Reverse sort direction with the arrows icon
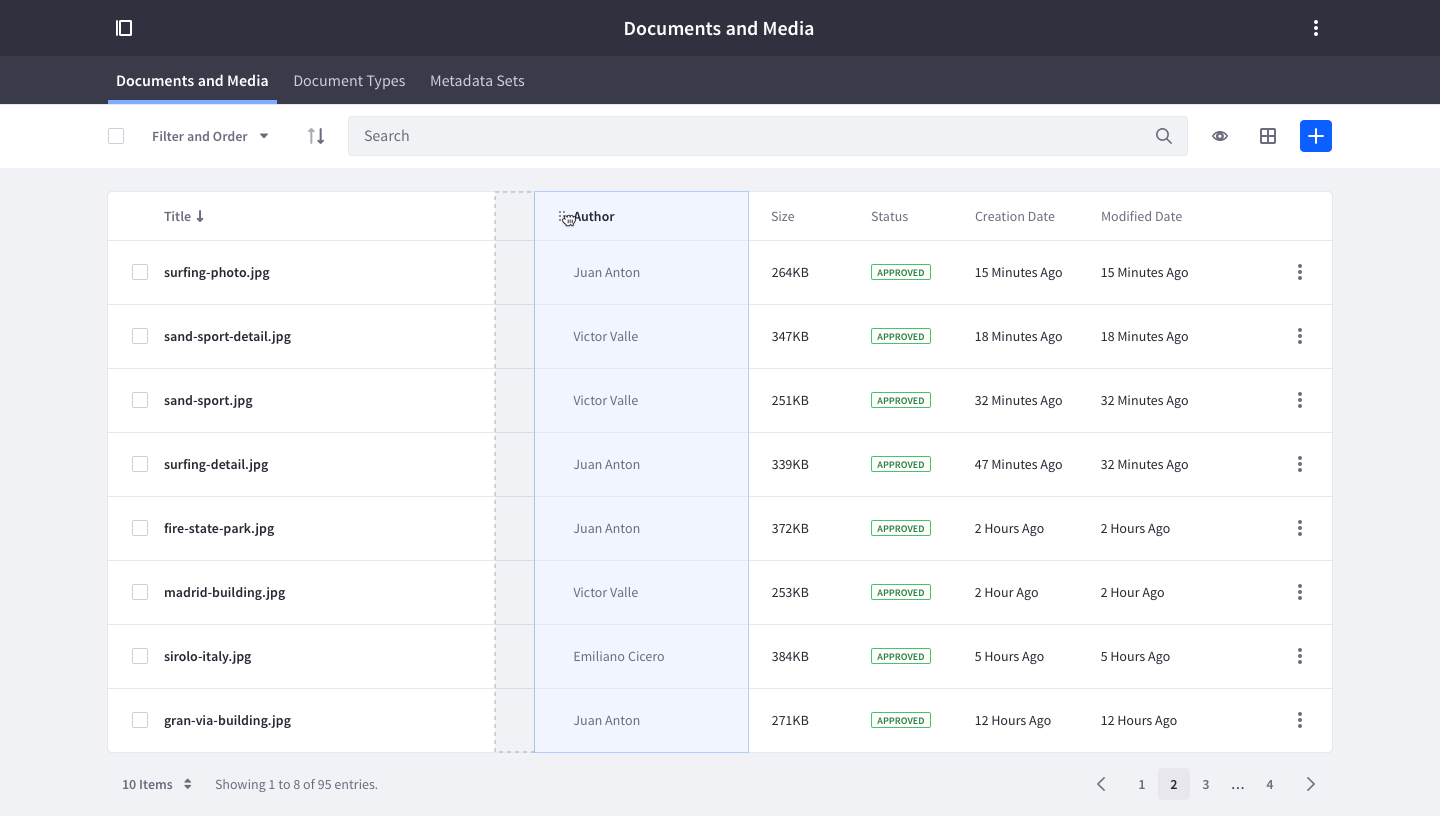Viewport: 1440px width, 816px height. click(x=316, y=136)
